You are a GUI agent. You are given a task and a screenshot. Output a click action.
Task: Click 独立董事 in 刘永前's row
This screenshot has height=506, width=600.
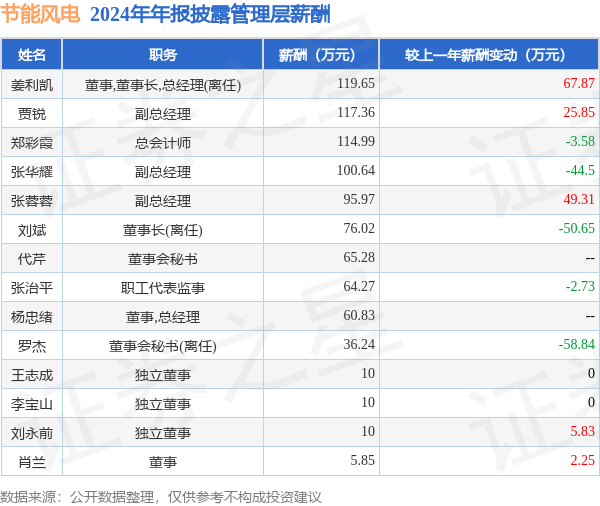point(163,433)
